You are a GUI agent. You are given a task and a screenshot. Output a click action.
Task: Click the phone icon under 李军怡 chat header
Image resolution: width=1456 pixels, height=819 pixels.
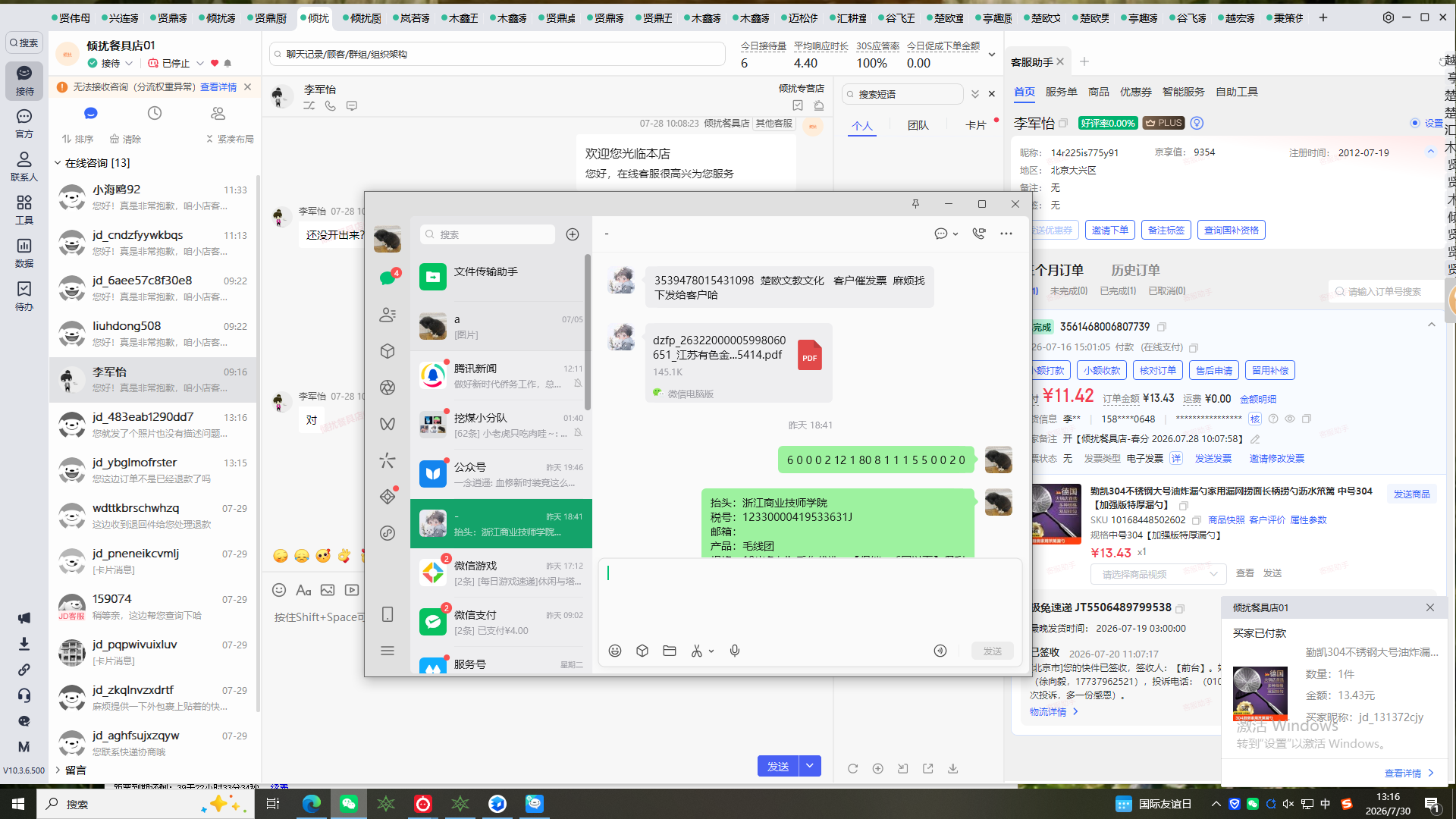(331, 106)
